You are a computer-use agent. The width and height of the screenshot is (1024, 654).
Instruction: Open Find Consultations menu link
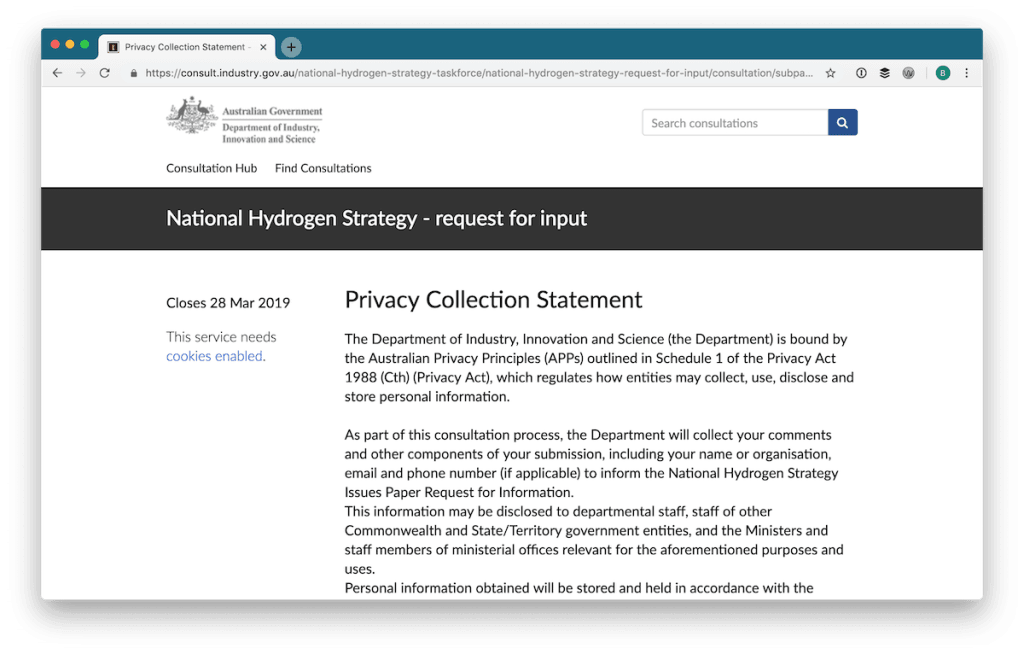click(x=323, y=168)
